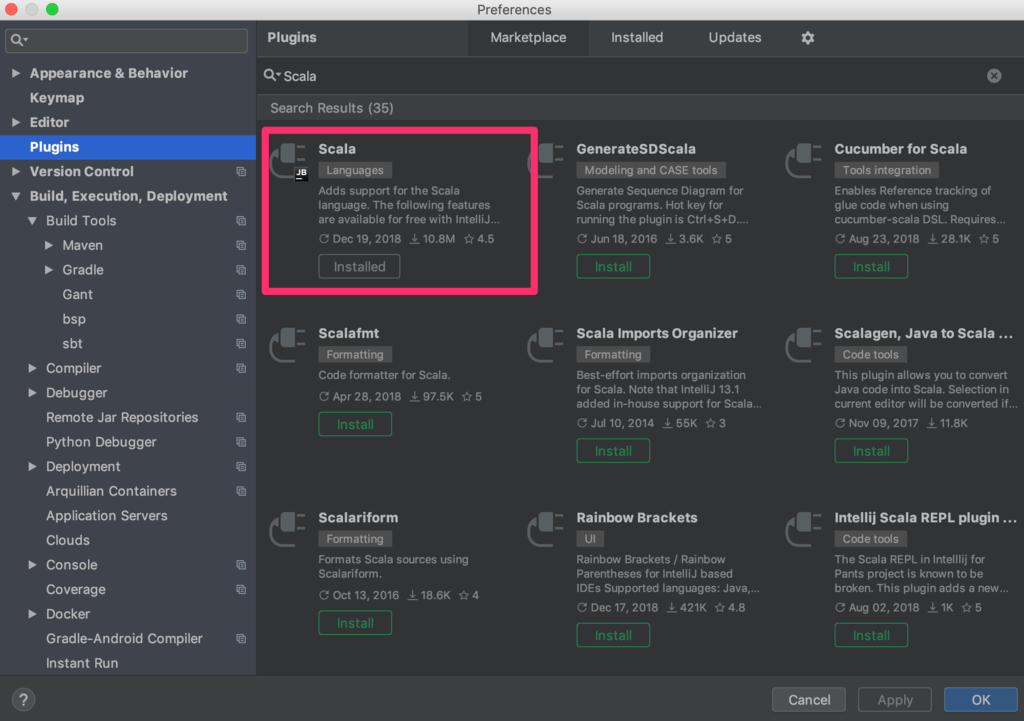Screen dimensions: 1024x721
Task: Click the UI tag on Rainbow Brackets
Action: (590, 539)
